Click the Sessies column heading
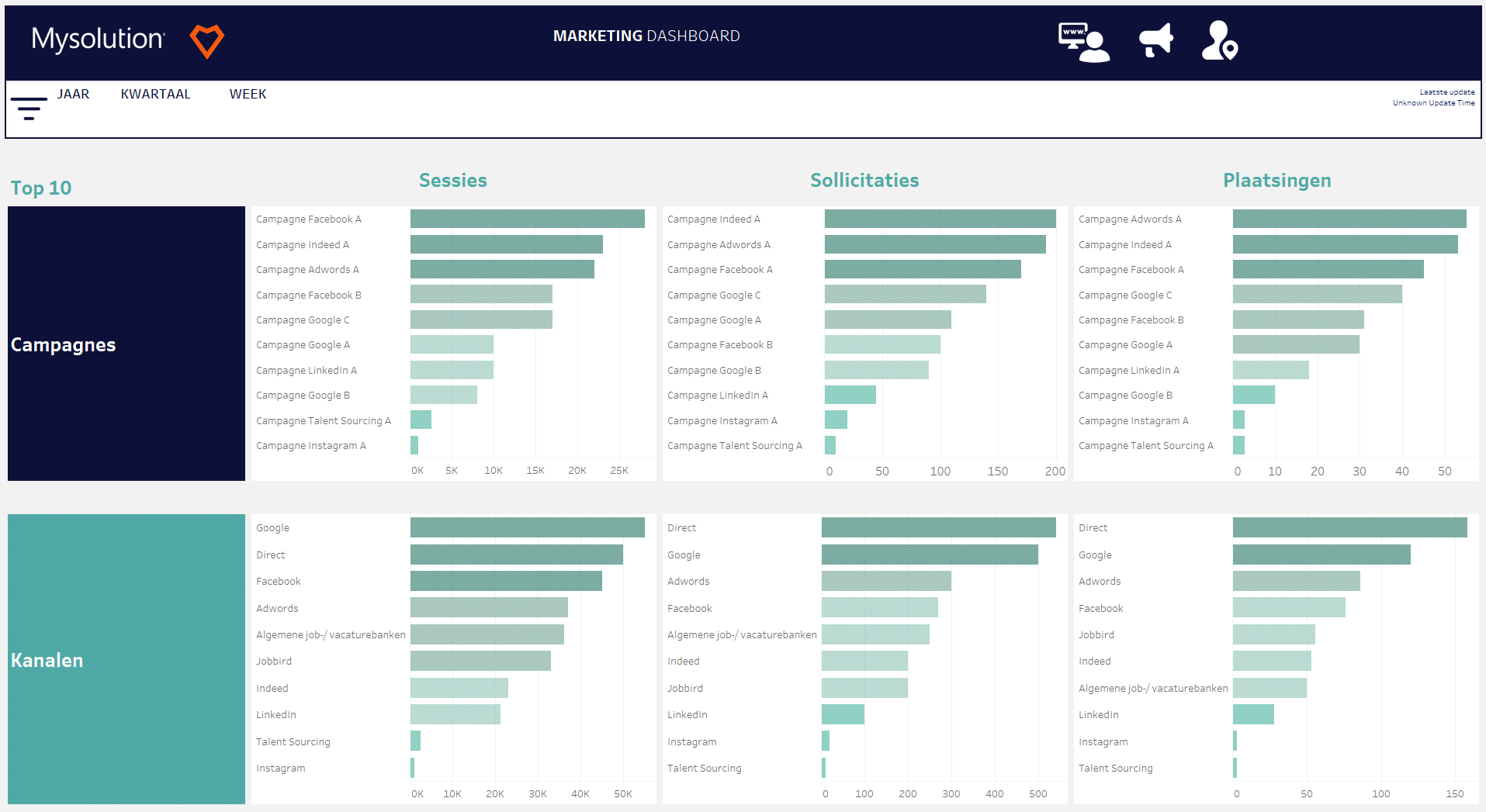This screenshot has width=1486, height=812. tap(452, 181)
